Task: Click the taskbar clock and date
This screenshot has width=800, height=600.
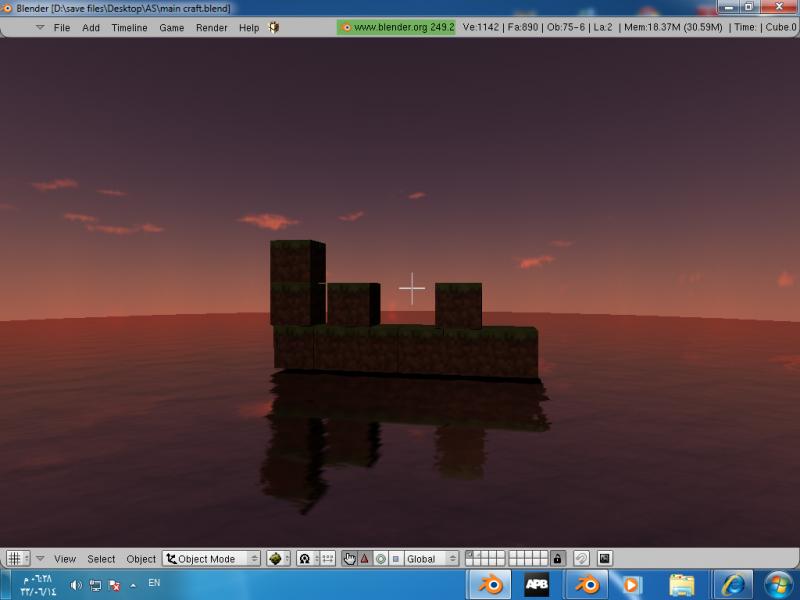Action: point(38,585)
